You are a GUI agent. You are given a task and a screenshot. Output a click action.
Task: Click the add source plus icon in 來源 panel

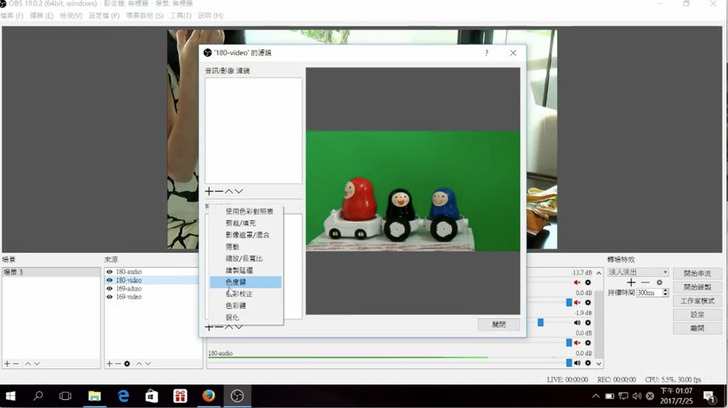(x=108, y=363)
